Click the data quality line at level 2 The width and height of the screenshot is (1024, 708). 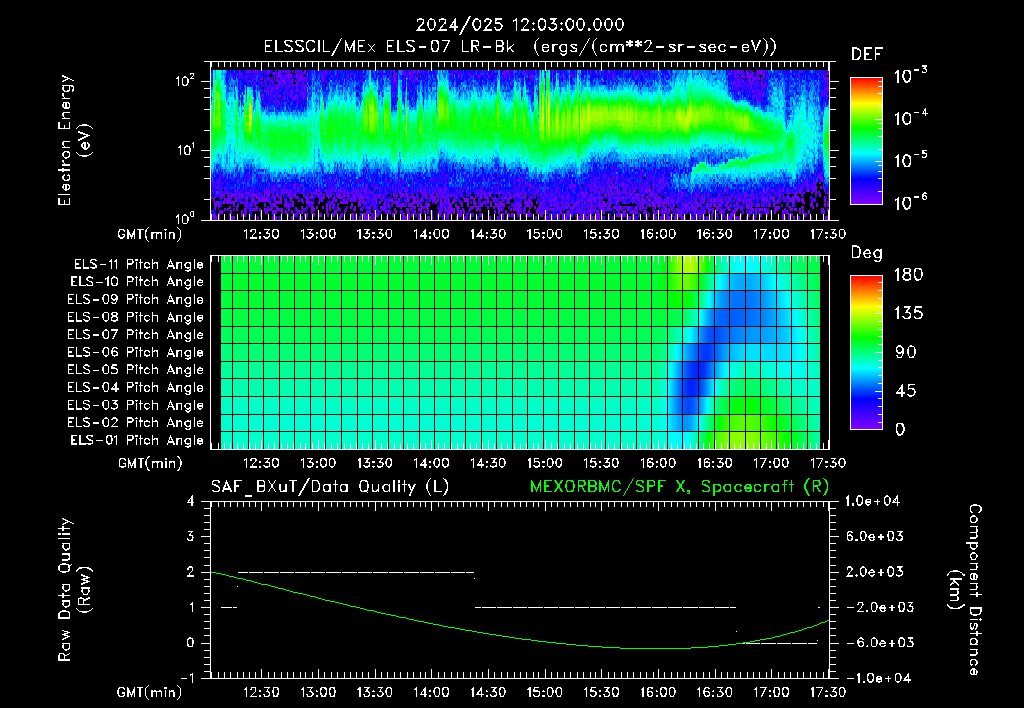click(356, 573)
